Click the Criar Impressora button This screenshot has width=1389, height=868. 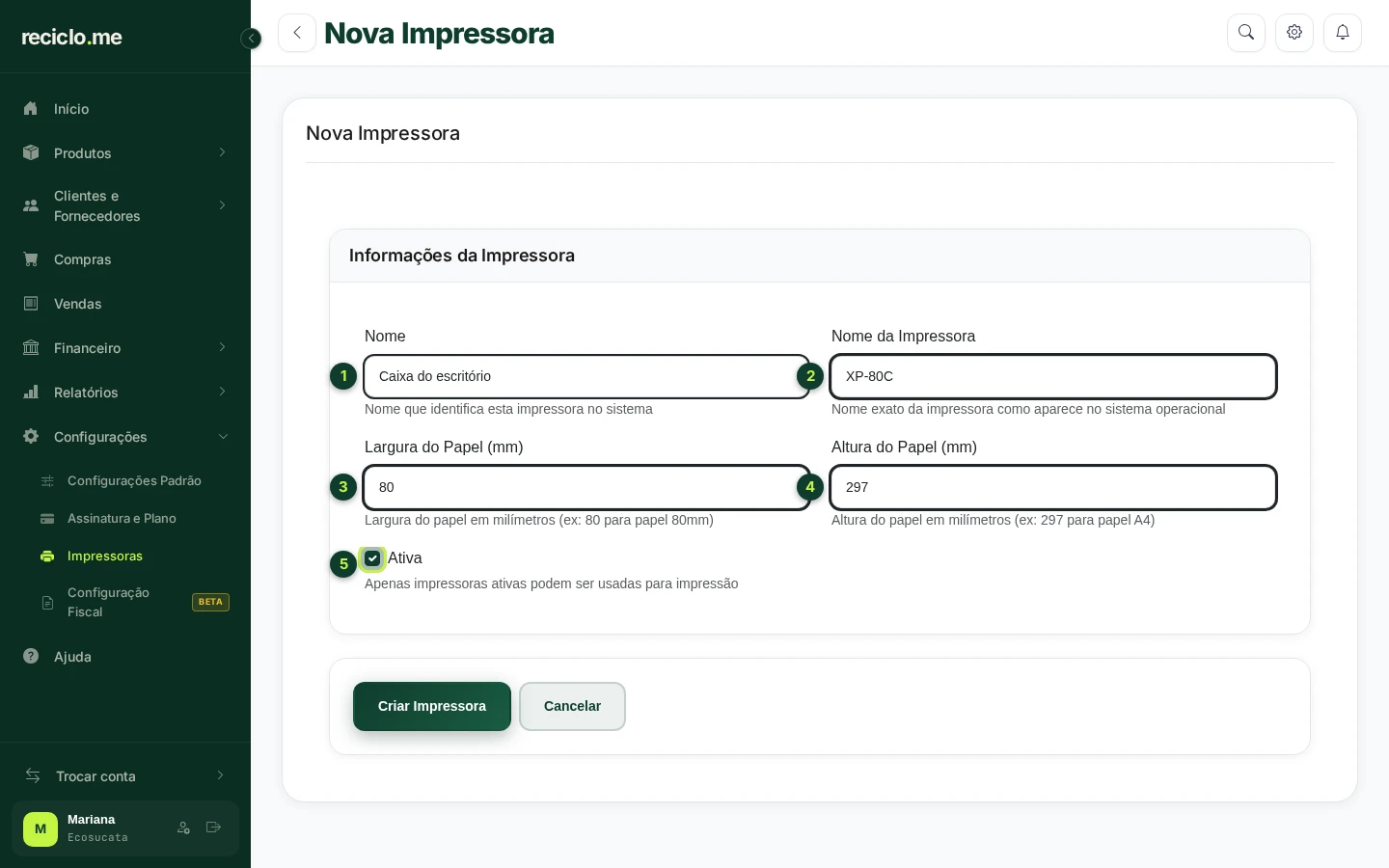click(x=432, y=706)
